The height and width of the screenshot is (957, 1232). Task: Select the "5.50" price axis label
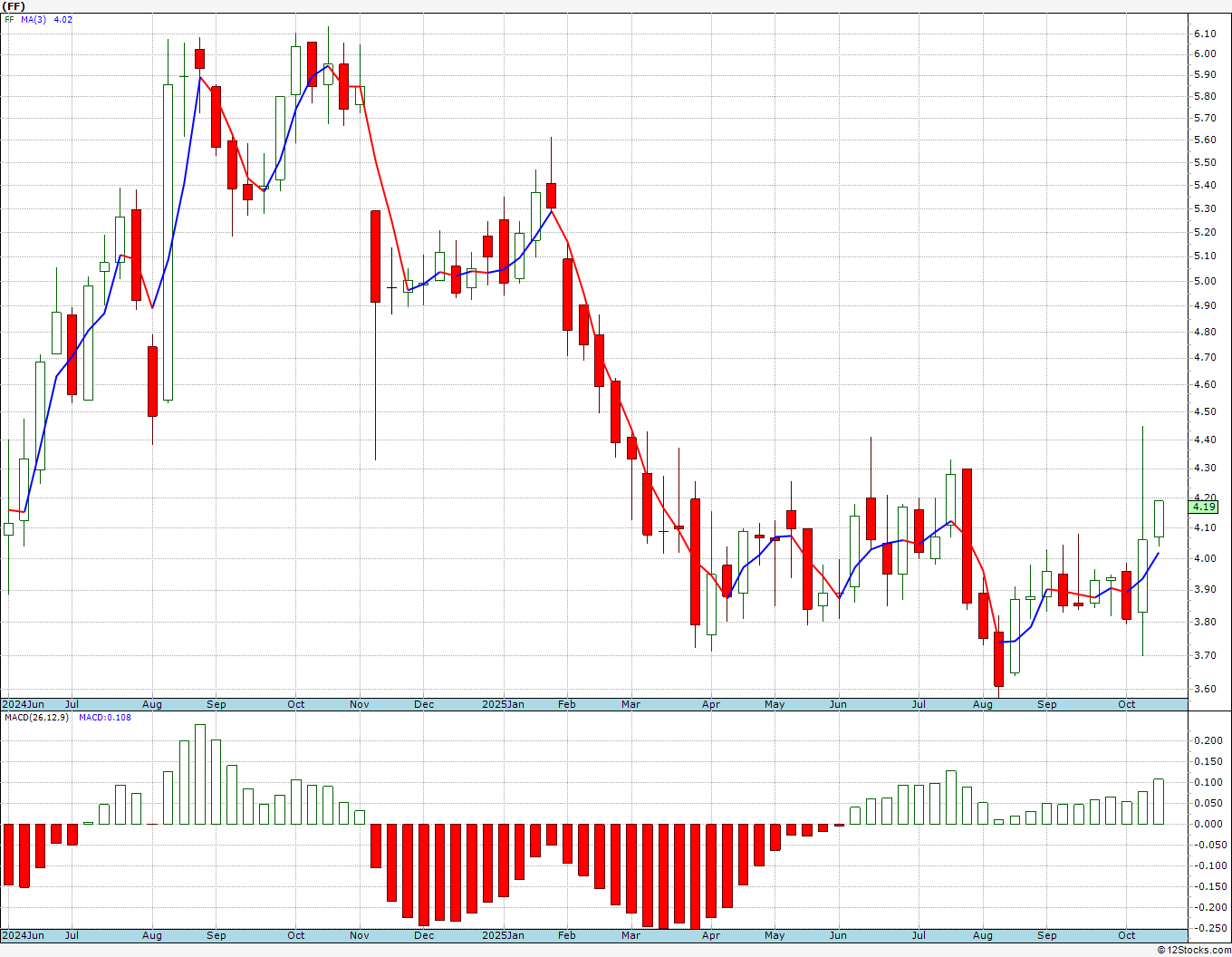pos(1204,162)
